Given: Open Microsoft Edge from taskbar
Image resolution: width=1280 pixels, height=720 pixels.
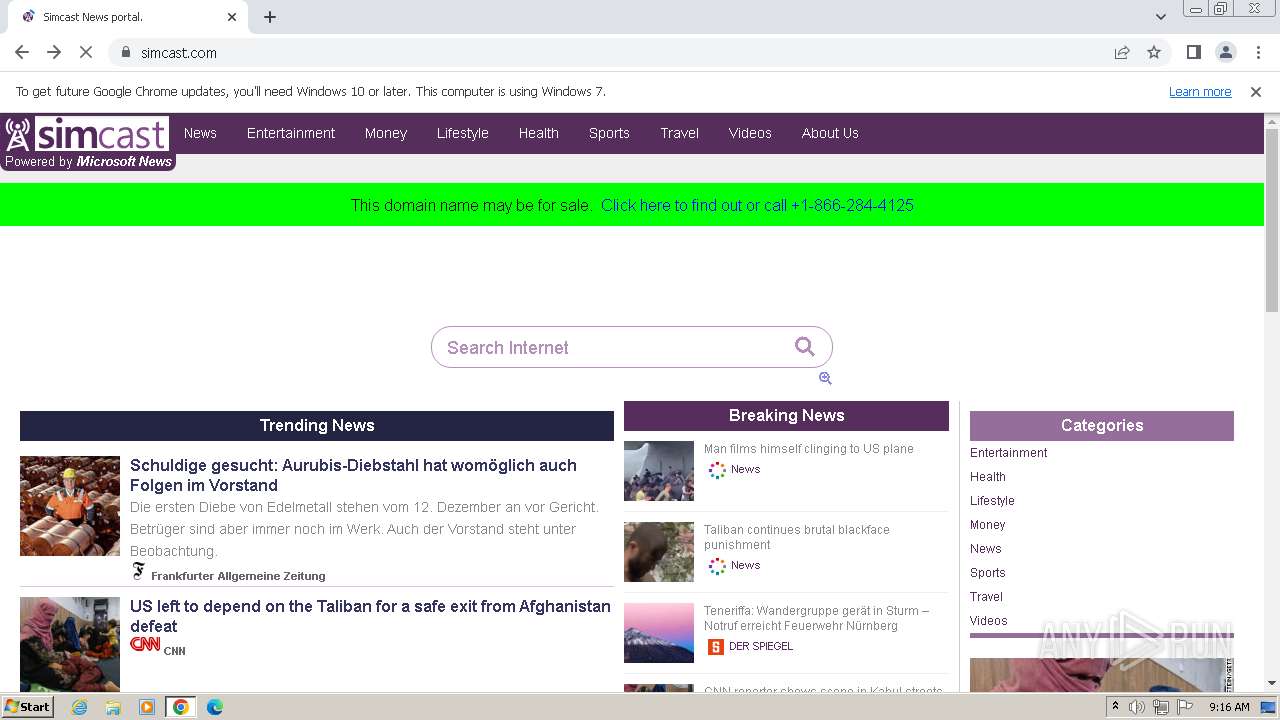Looking at the screenshot, I should click(x=215, y=707).
